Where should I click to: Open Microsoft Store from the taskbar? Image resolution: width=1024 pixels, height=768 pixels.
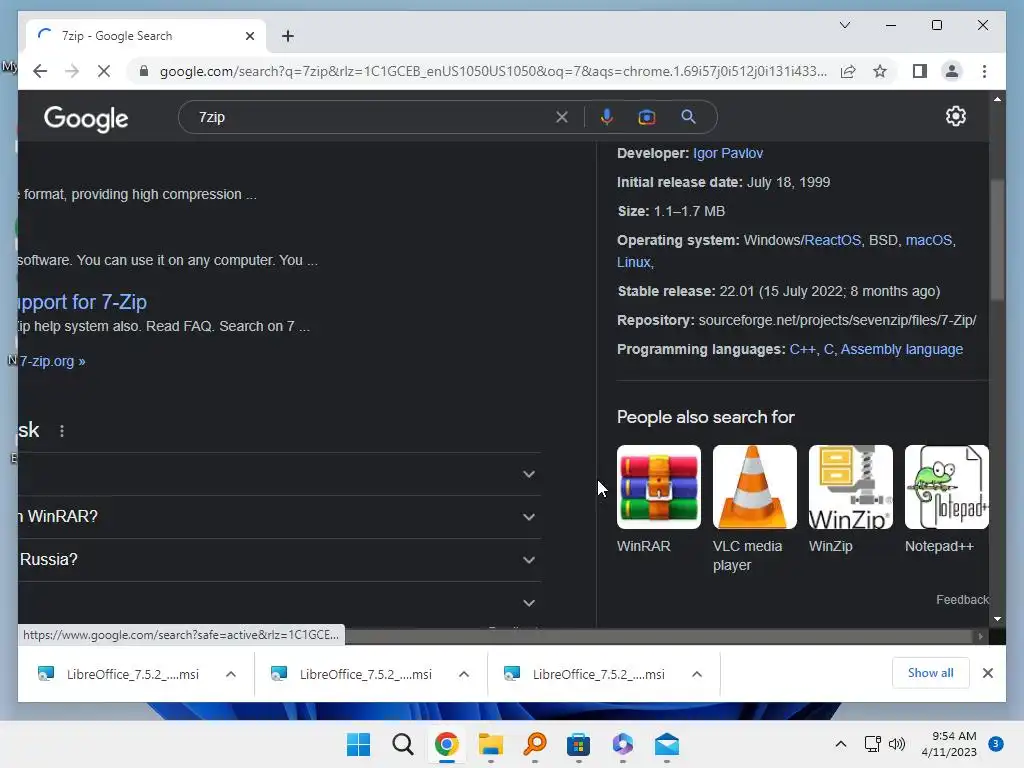pos(579,744)
